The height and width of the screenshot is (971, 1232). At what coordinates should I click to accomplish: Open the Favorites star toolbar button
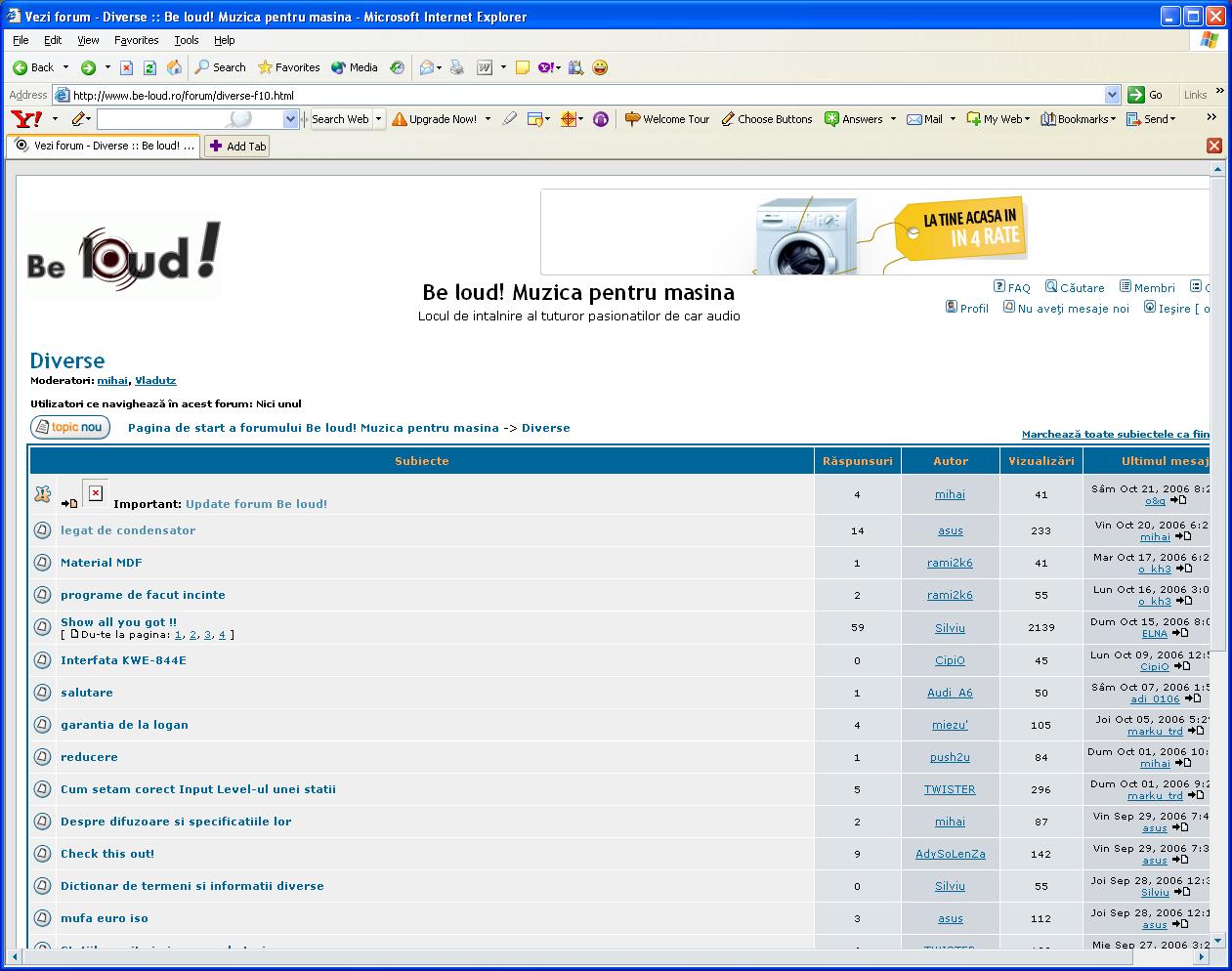click(x=289, y=67)
